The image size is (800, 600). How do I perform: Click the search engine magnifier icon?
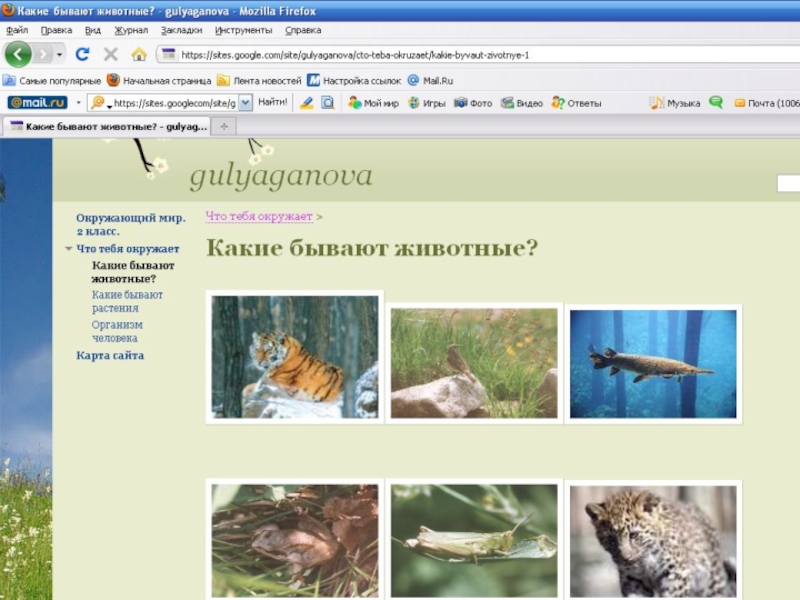pyautogui.click(x=97, y=103)
